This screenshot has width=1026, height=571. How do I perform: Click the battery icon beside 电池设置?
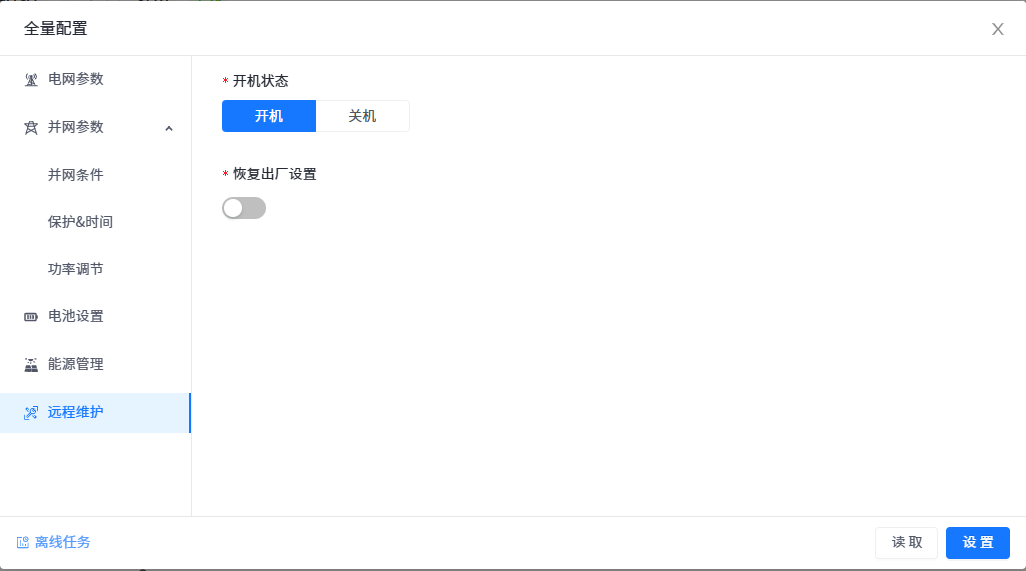point(31,317)
